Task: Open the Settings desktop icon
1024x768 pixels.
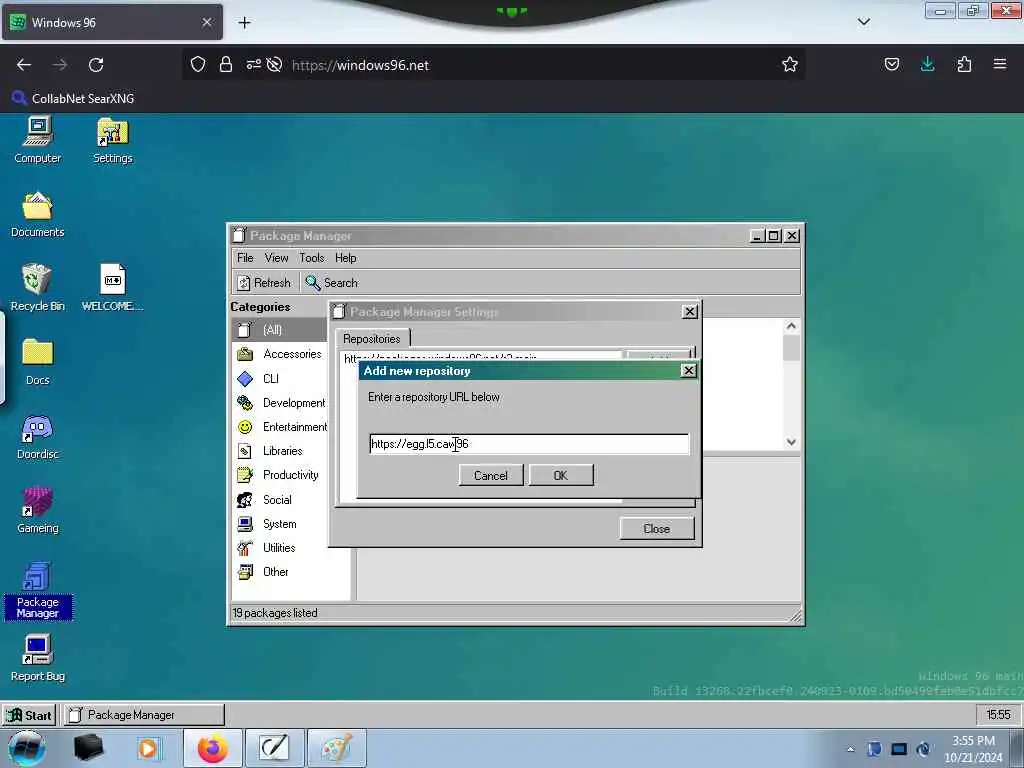Action: (x=112, y=139)
